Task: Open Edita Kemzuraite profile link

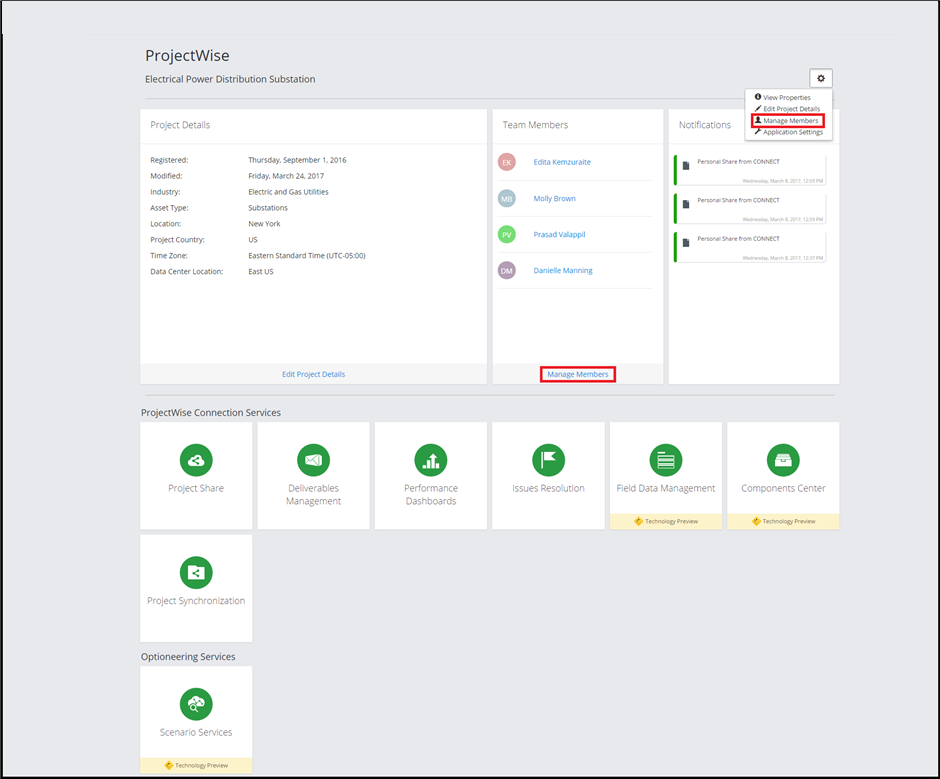Action: click(562, 162)
